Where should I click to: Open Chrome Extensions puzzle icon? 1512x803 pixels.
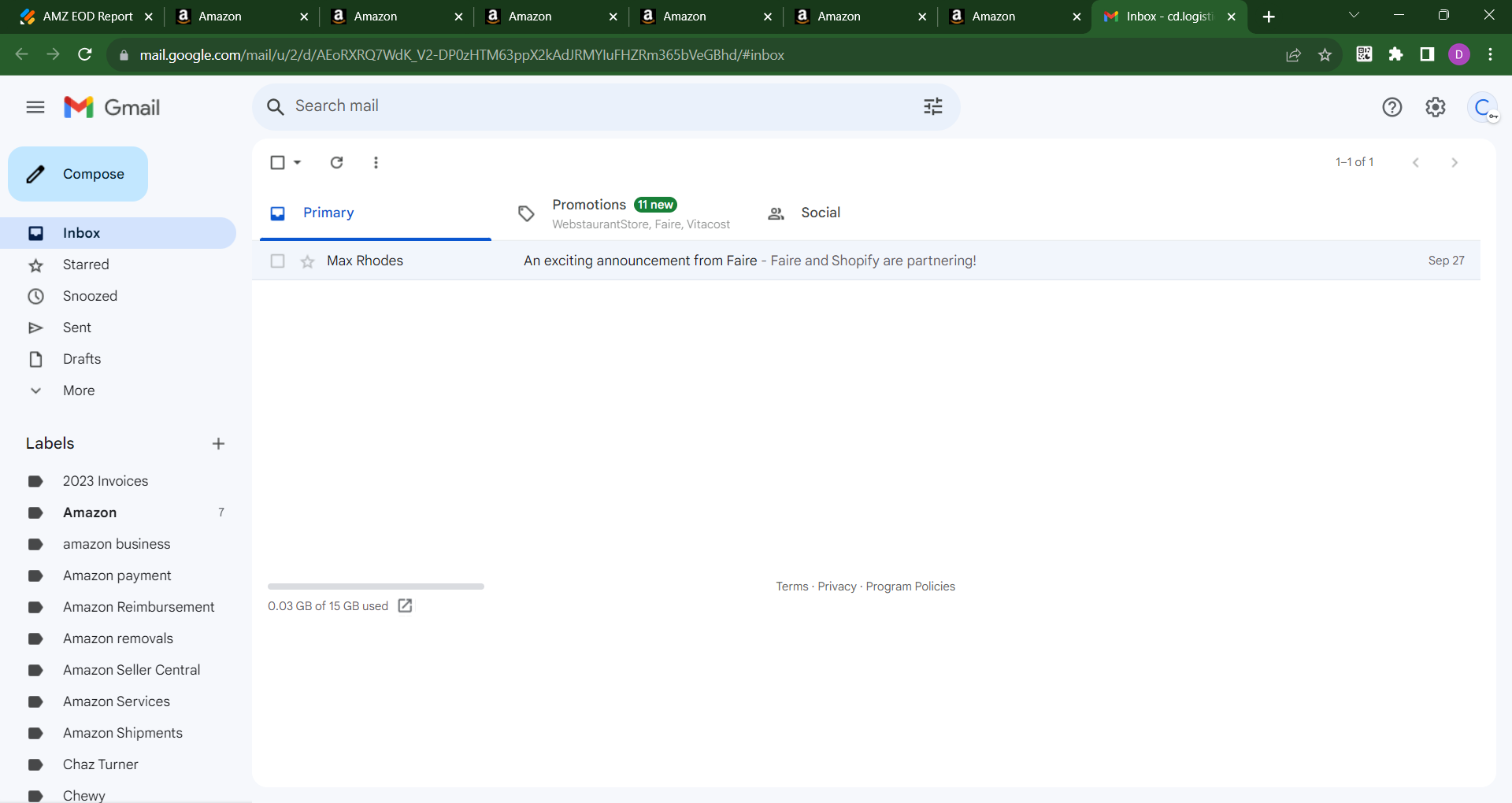(1395, 54)
